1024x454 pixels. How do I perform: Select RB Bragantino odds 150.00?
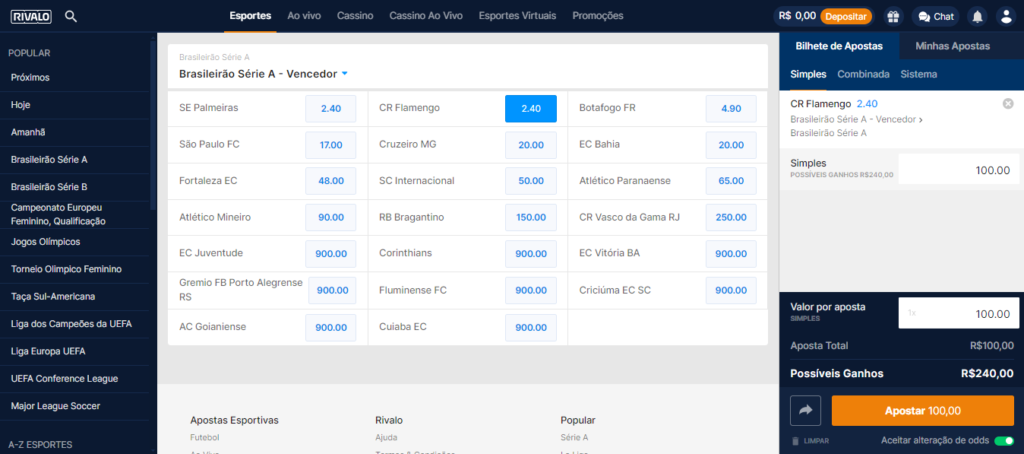pos(531,218)
